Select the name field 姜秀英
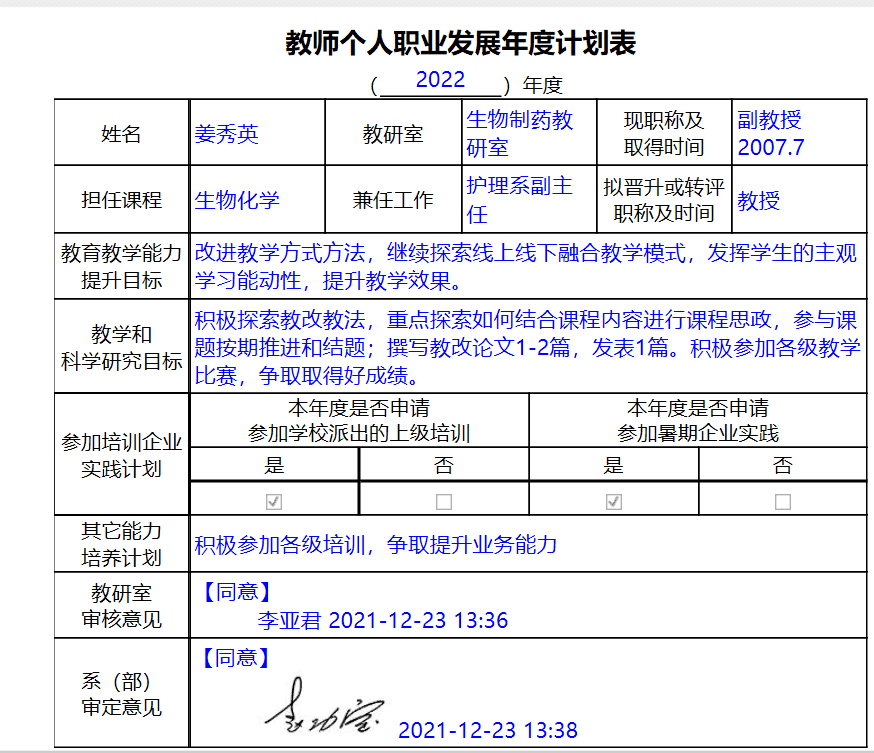This screenshot has width=874, height=753. [227, 134]
